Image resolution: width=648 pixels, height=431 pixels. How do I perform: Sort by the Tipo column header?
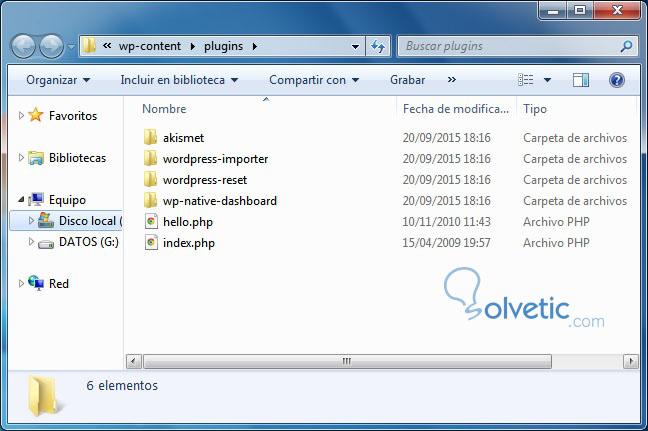tap(535, 109)
